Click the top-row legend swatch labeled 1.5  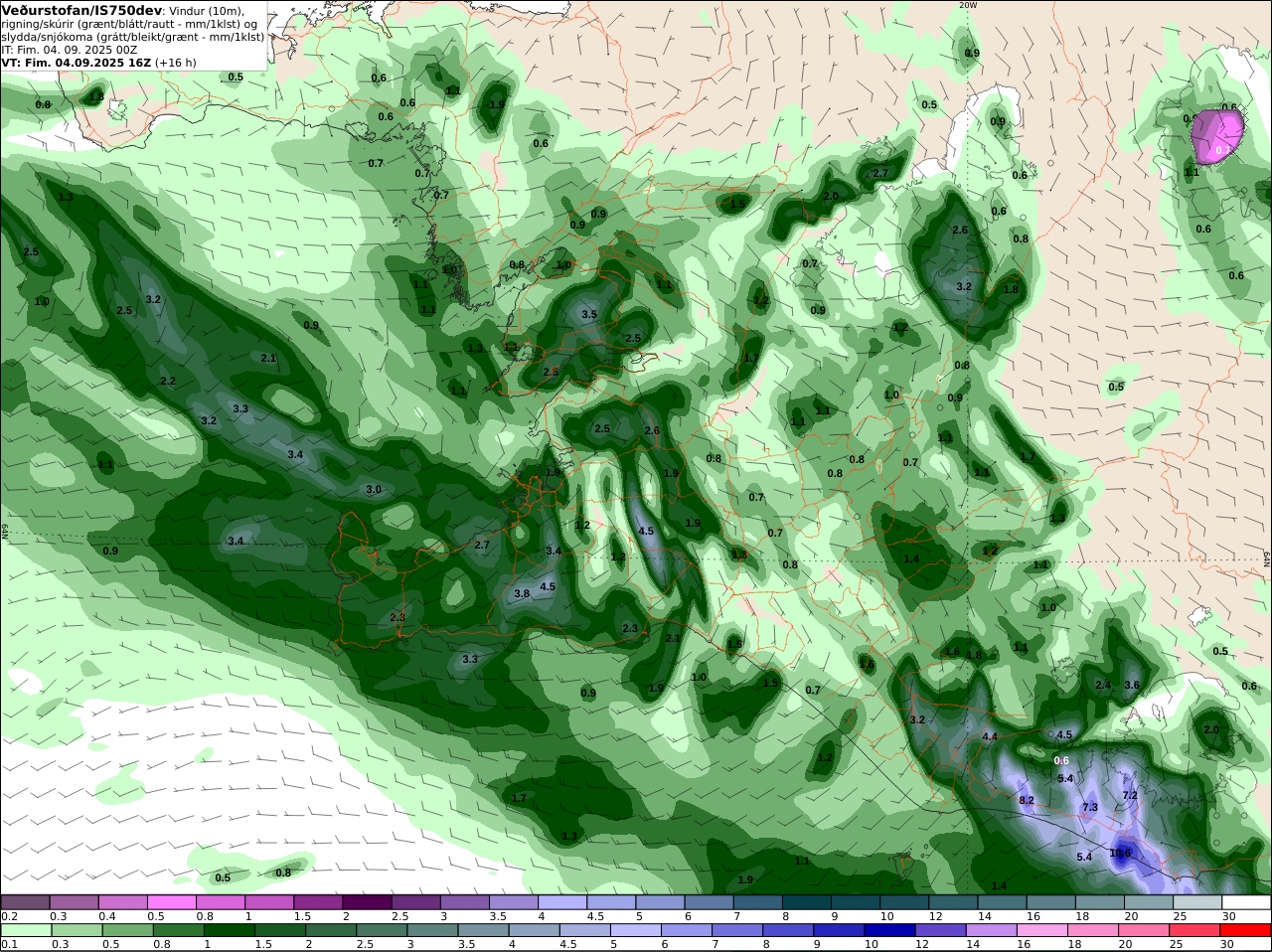click(318, 902)
